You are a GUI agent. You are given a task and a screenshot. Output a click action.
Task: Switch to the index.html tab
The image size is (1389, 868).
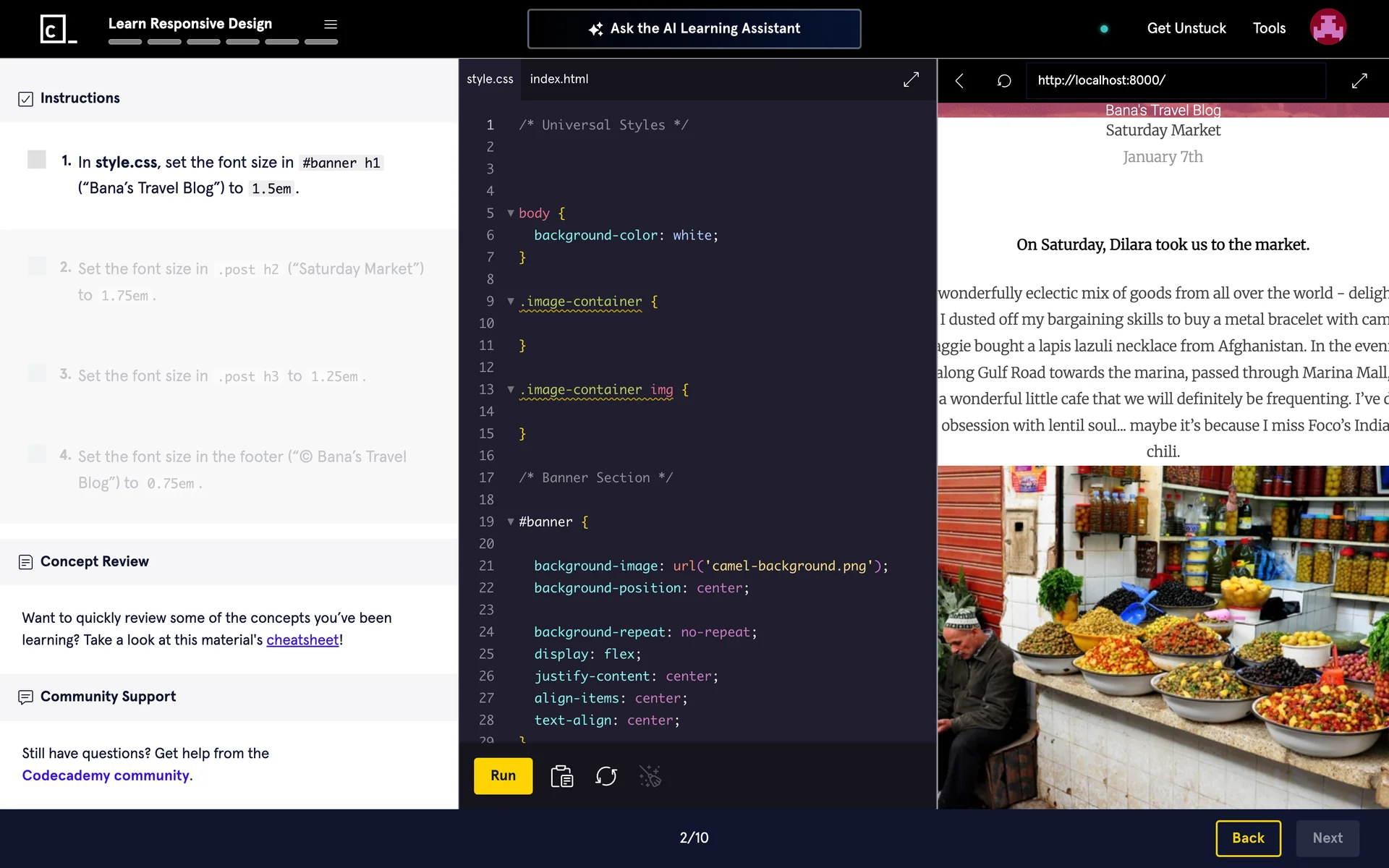(x=558, y=79)
